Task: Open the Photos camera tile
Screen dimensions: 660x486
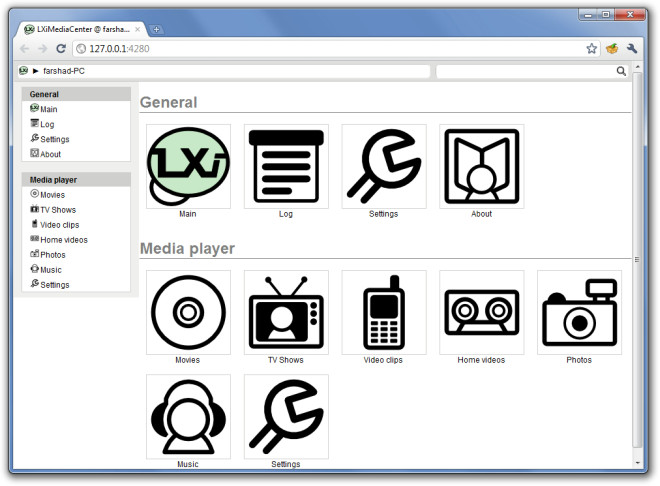Action: 579,312
